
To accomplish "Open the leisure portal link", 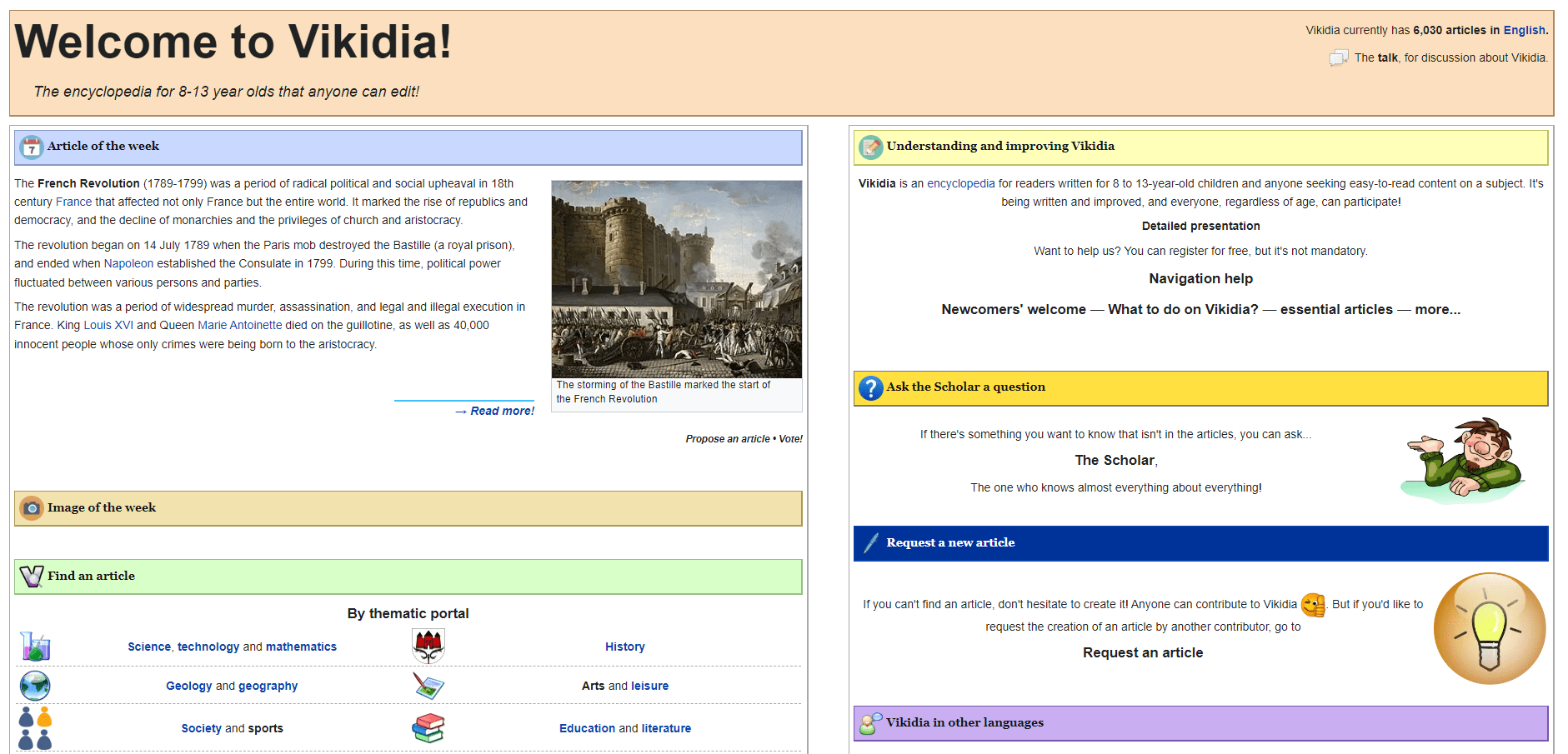I will pyautogui.click(x=650, y=686).
